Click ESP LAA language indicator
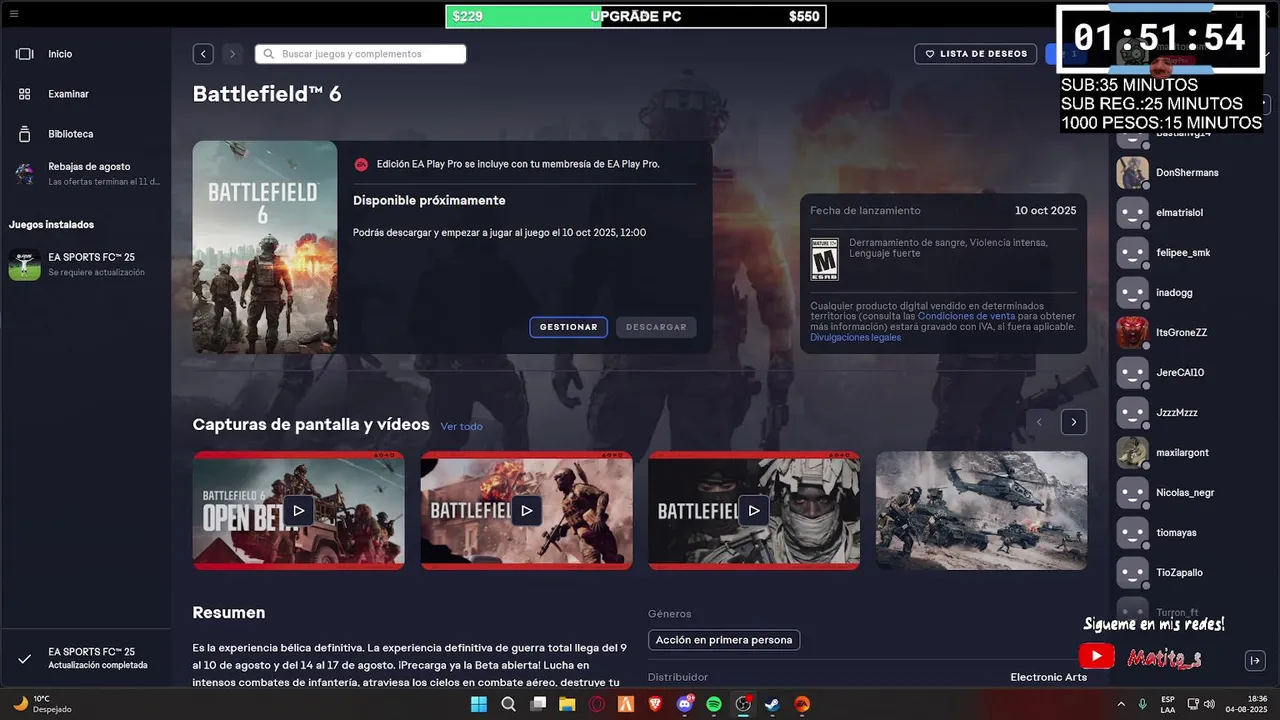The height and width of the screenshot is (720, 1280). [1168, 704]
